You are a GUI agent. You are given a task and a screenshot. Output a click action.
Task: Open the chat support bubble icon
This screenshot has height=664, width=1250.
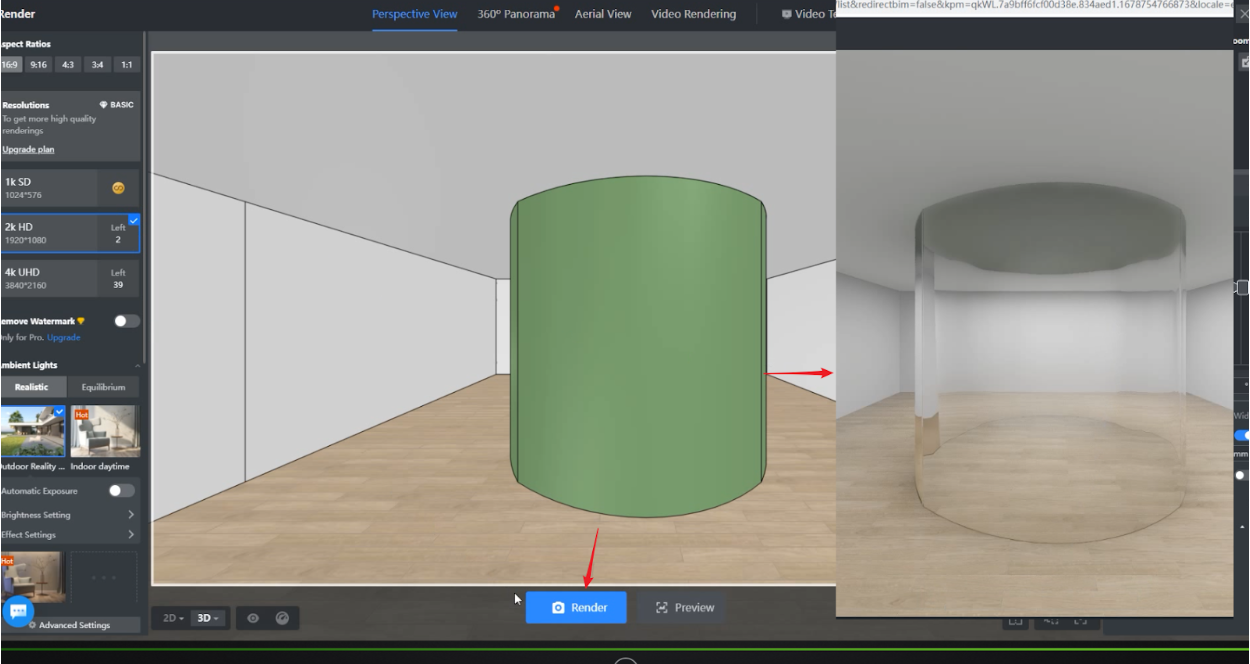coord(18,611)
